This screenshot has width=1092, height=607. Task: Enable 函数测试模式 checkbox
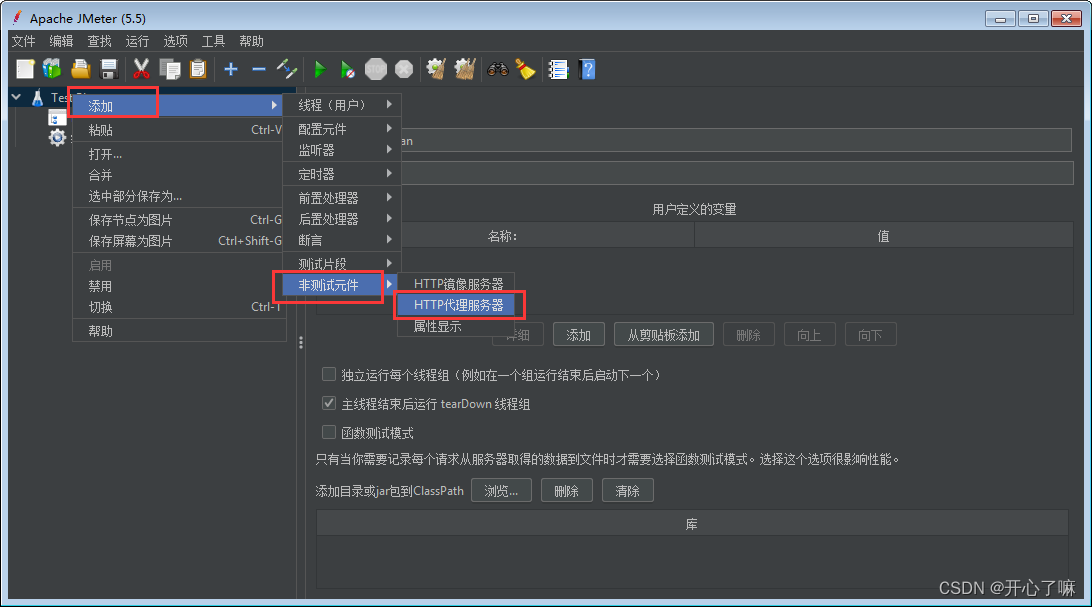tap(329, 431)
